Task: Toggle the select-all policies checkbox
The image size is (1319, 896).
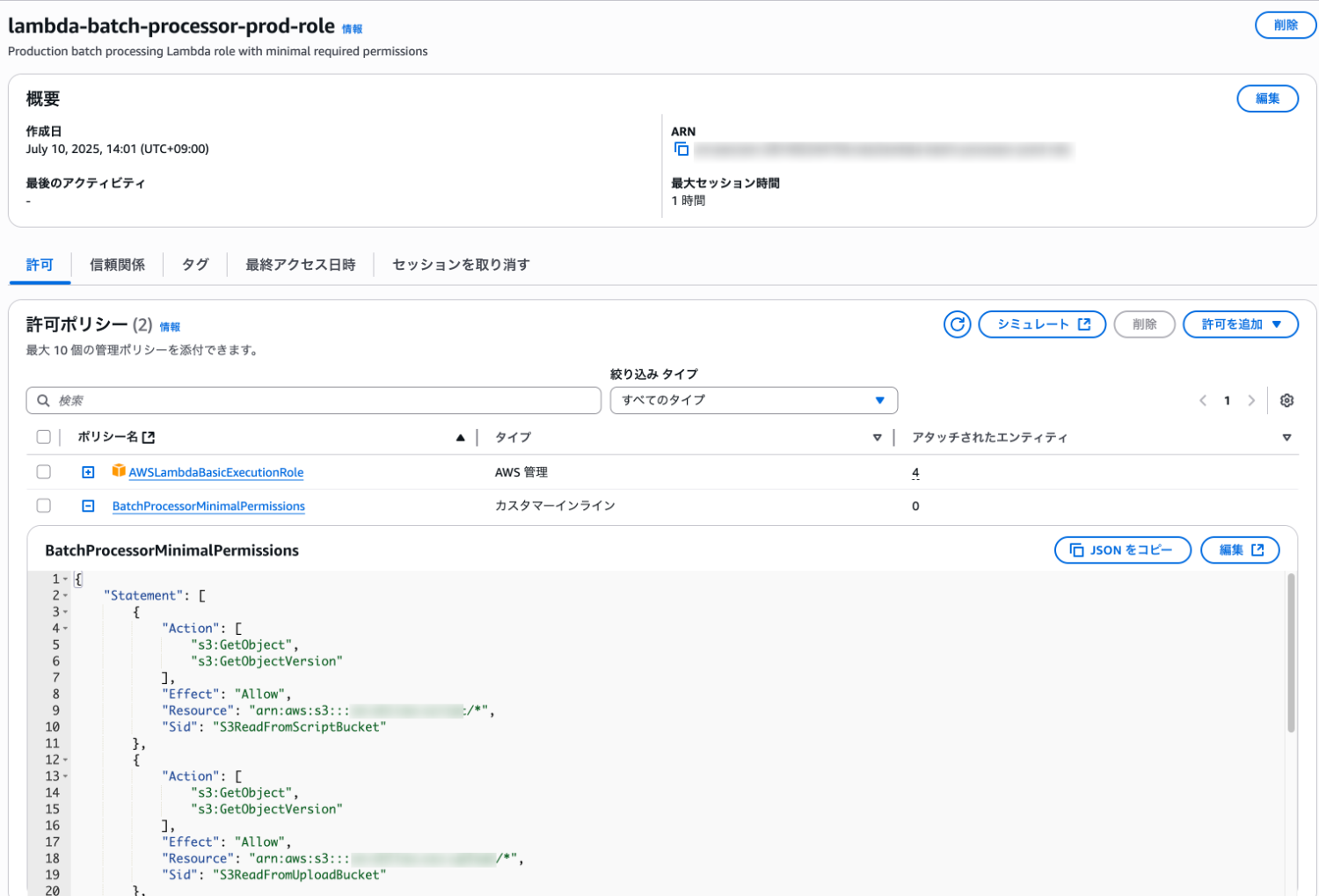Action: (x=43, y=437)
